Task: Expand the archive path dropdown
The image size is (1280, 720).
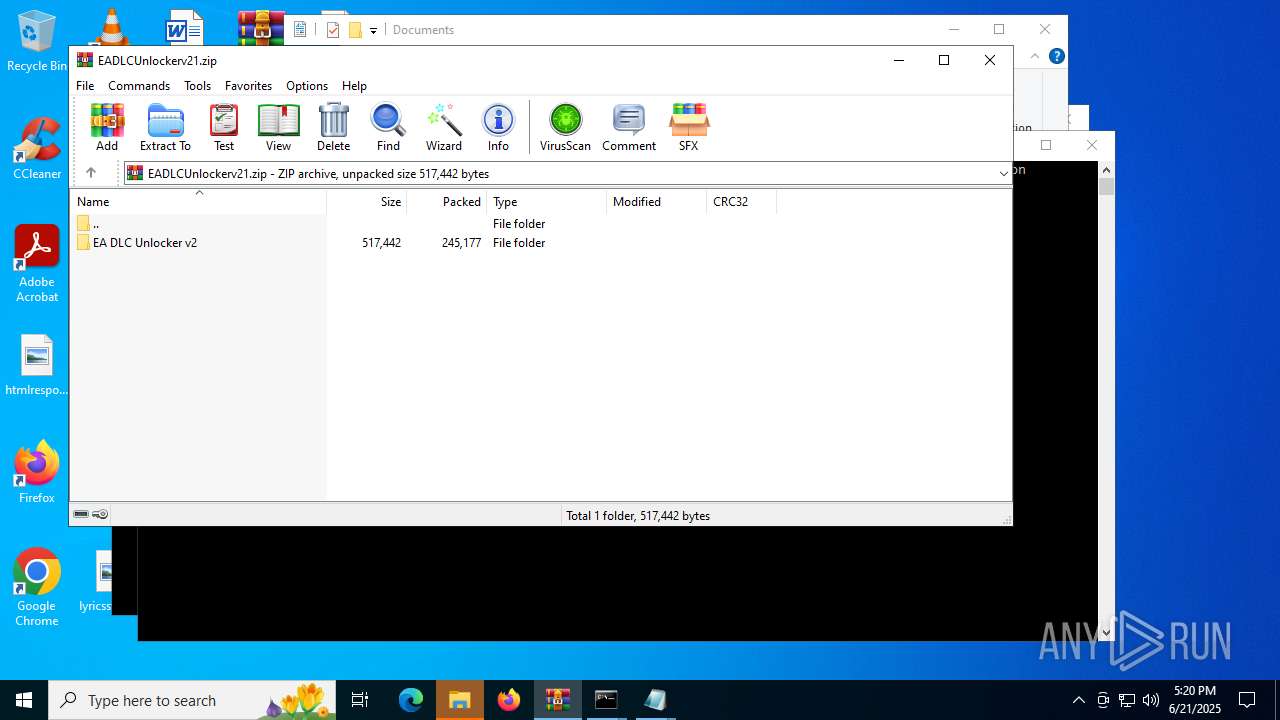Action: (x=1004, y=173)
